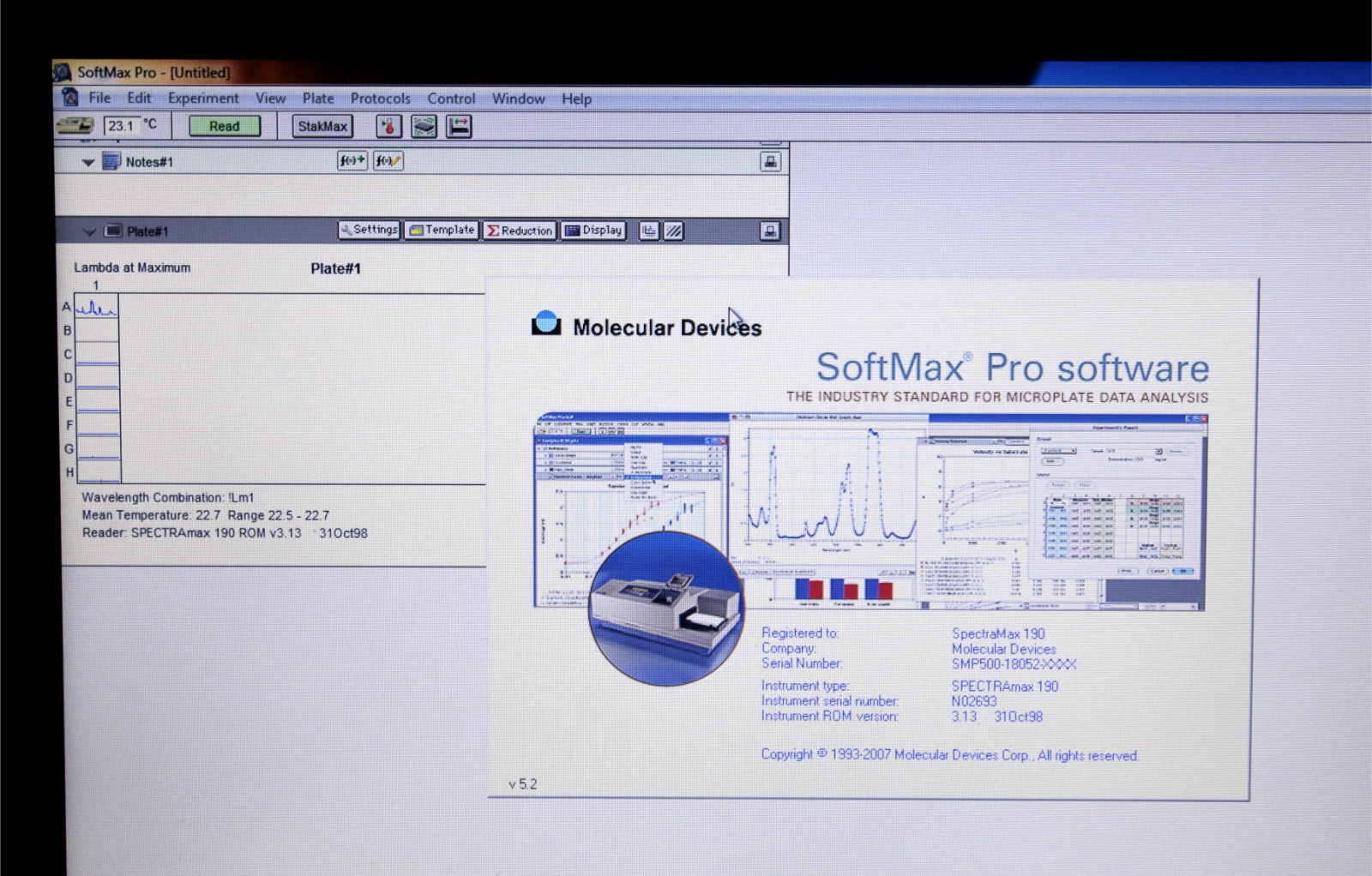Click the 'Lambda at Maximum' label
The width and height of the screenshot is (1372, 876).
(x=132, y=267)
